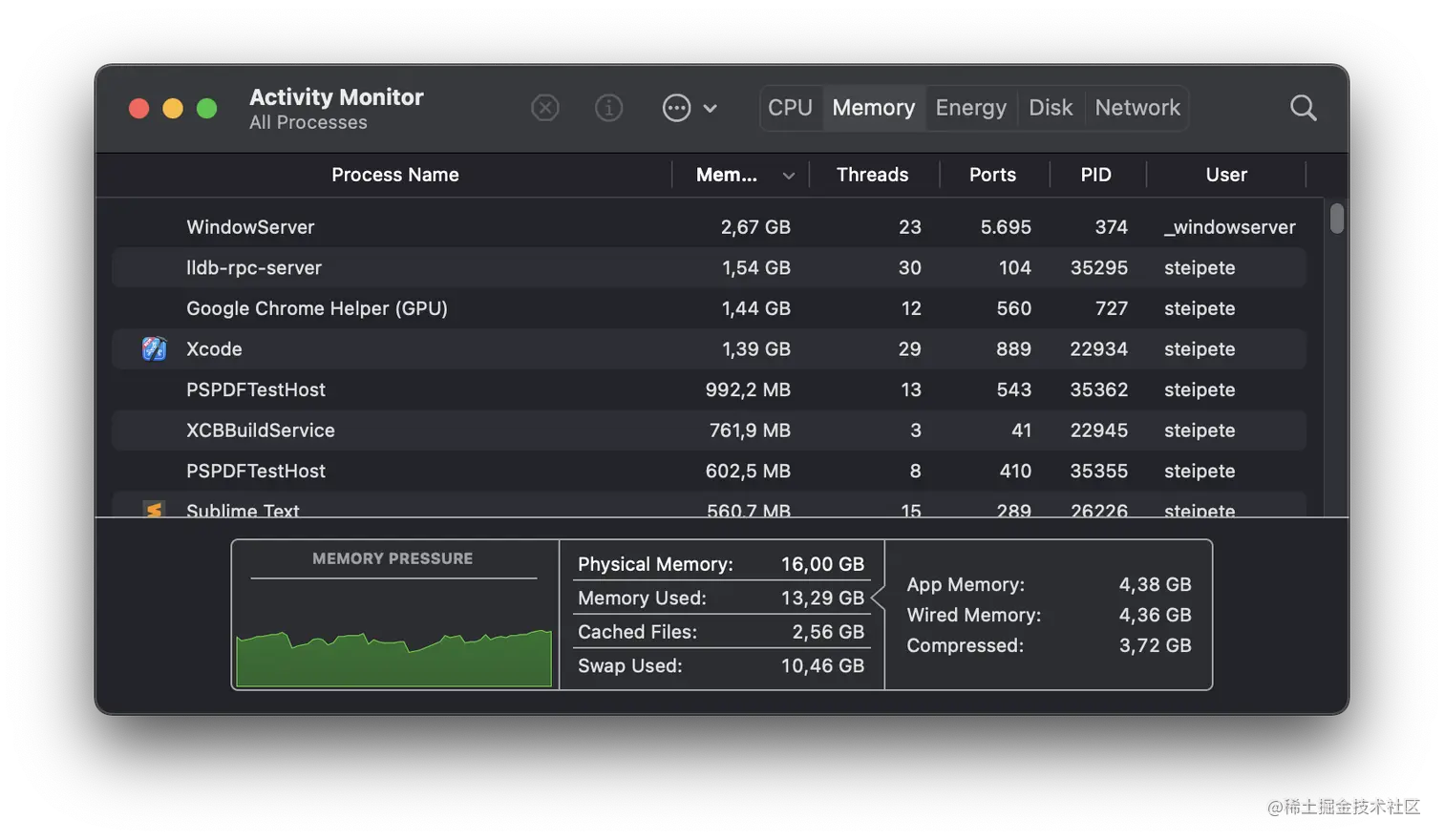Sort by User column header
Image resolution: width=1444 pixels, height=840 pixels.
click(1226, 175)
